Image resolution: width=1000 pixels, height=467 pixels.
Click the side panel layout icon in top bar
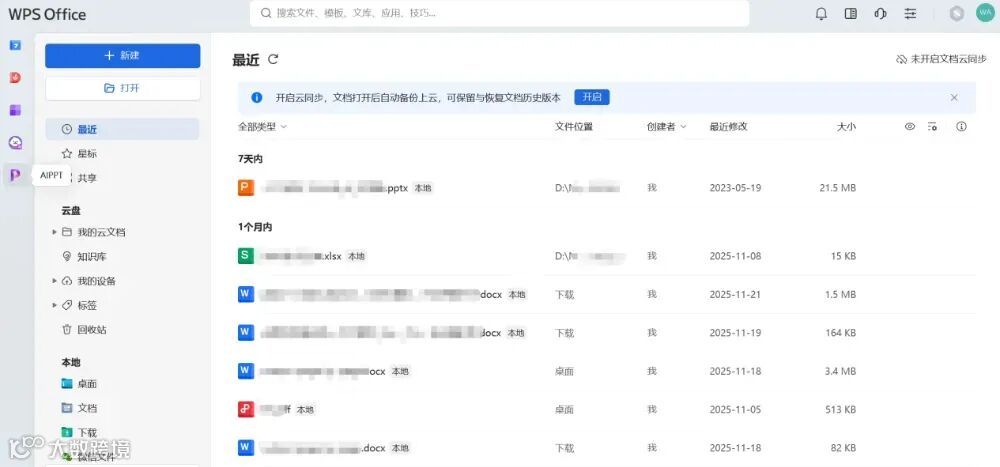pos(850,14)
